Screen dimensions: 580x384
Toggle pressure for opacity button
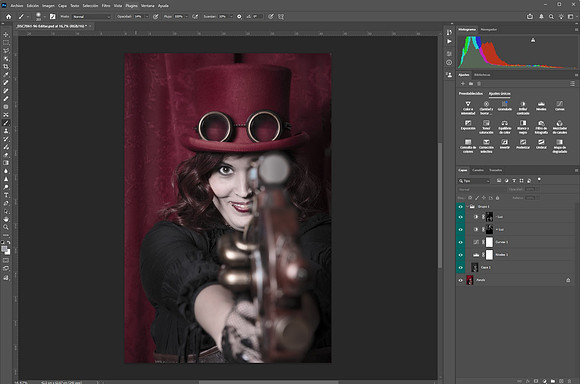pos(156,17)
